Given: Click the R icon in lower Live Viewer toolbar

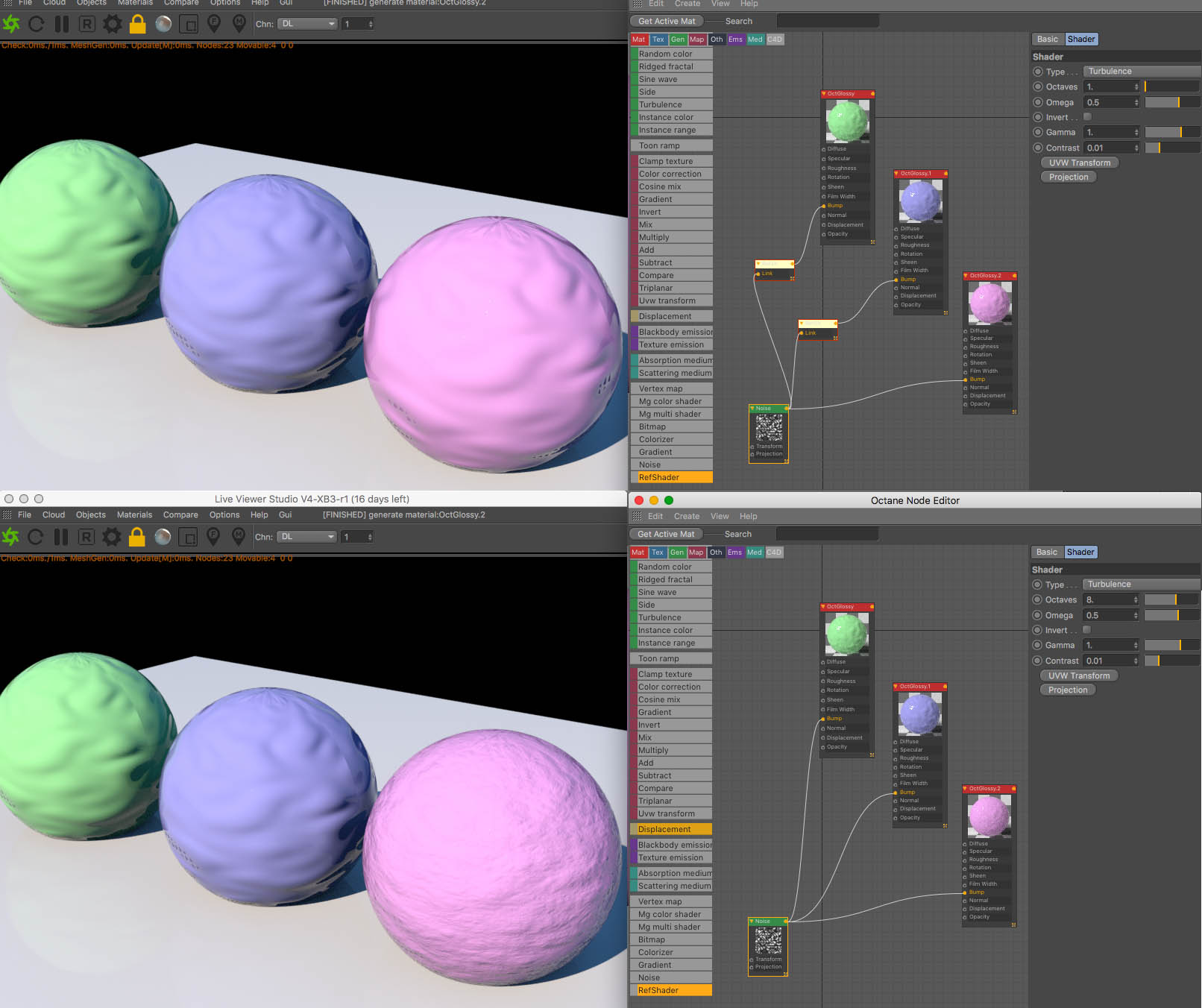Looking at the screenshot, I should (x=86, y=537).
